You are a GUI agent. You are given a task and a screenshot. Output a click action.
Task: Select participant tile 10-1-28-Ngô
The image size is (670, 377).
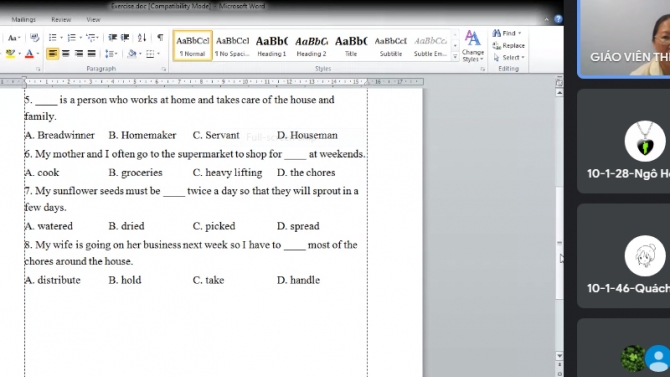[623, 141]
